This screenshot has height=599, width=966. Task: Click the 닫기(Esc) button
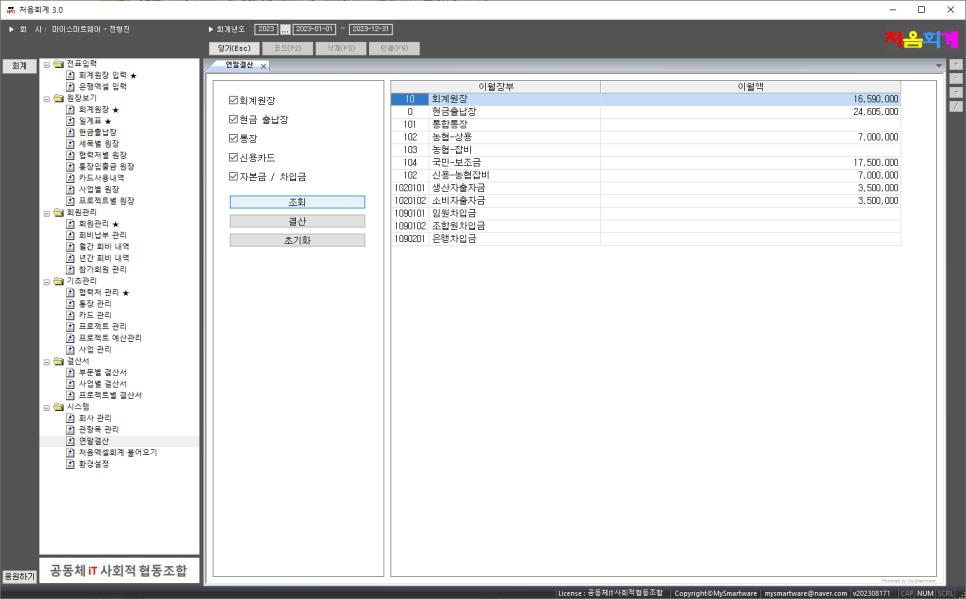pos(234,48)
